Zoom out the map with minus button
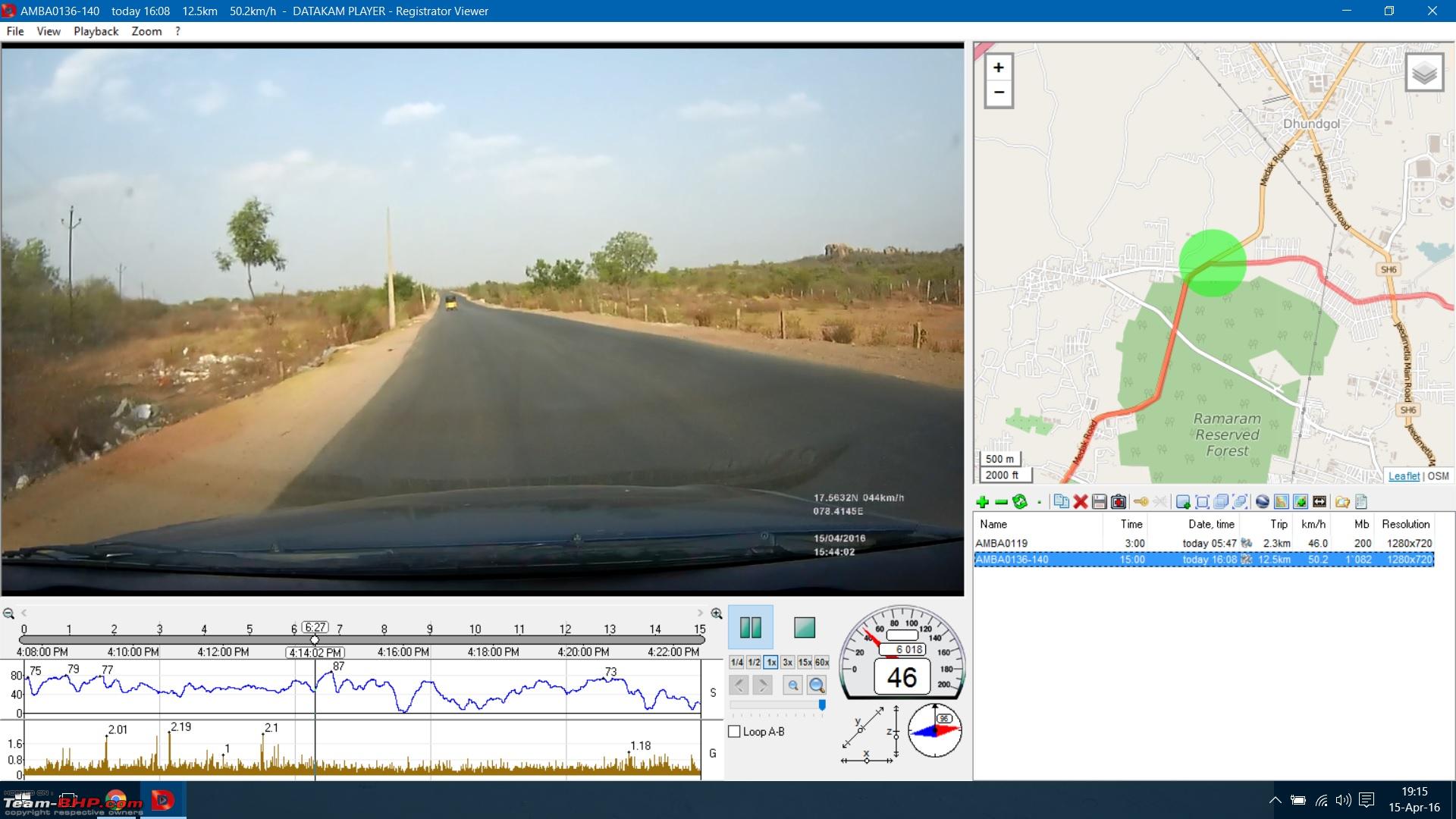This screenshot has width=1456, height=819. [x=999, y=93]
